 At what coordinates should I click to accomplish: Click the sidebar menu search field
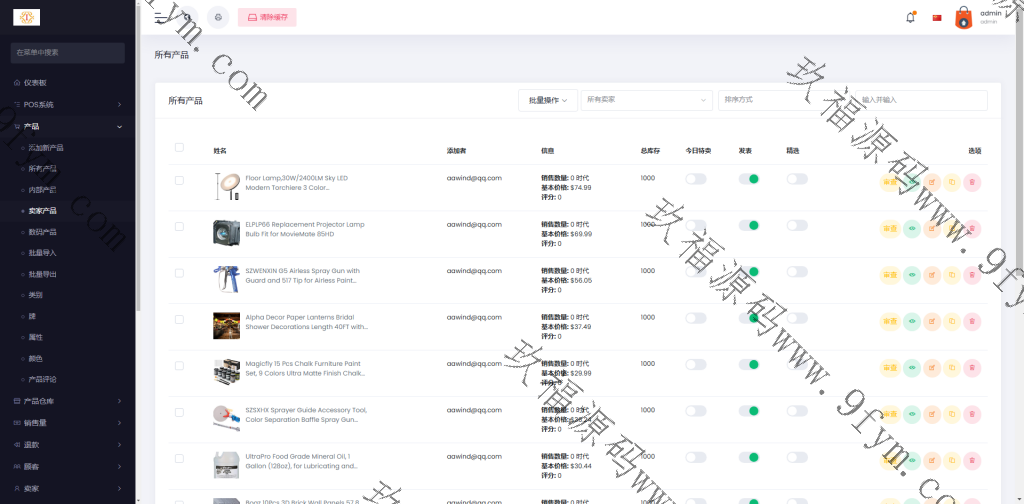[67, 52]
